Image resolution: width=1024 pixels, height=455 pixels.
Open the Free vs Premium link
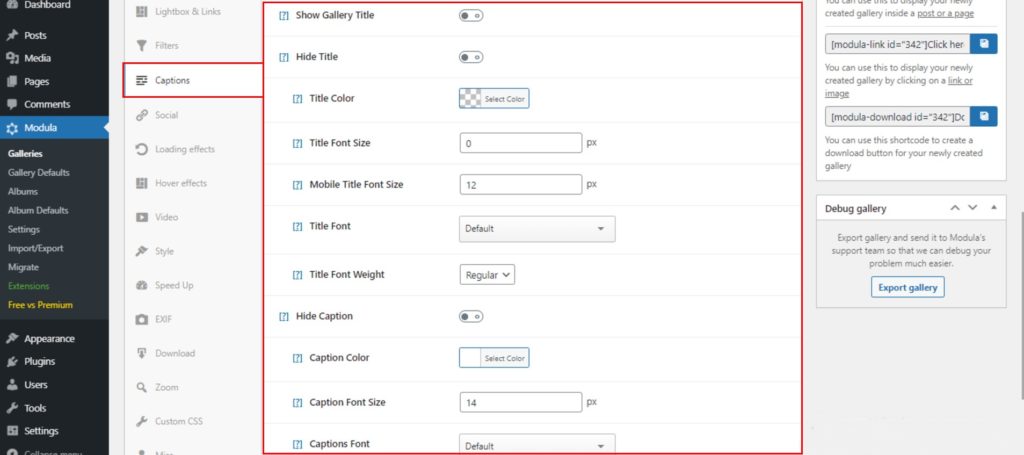[x=40, y=304]
